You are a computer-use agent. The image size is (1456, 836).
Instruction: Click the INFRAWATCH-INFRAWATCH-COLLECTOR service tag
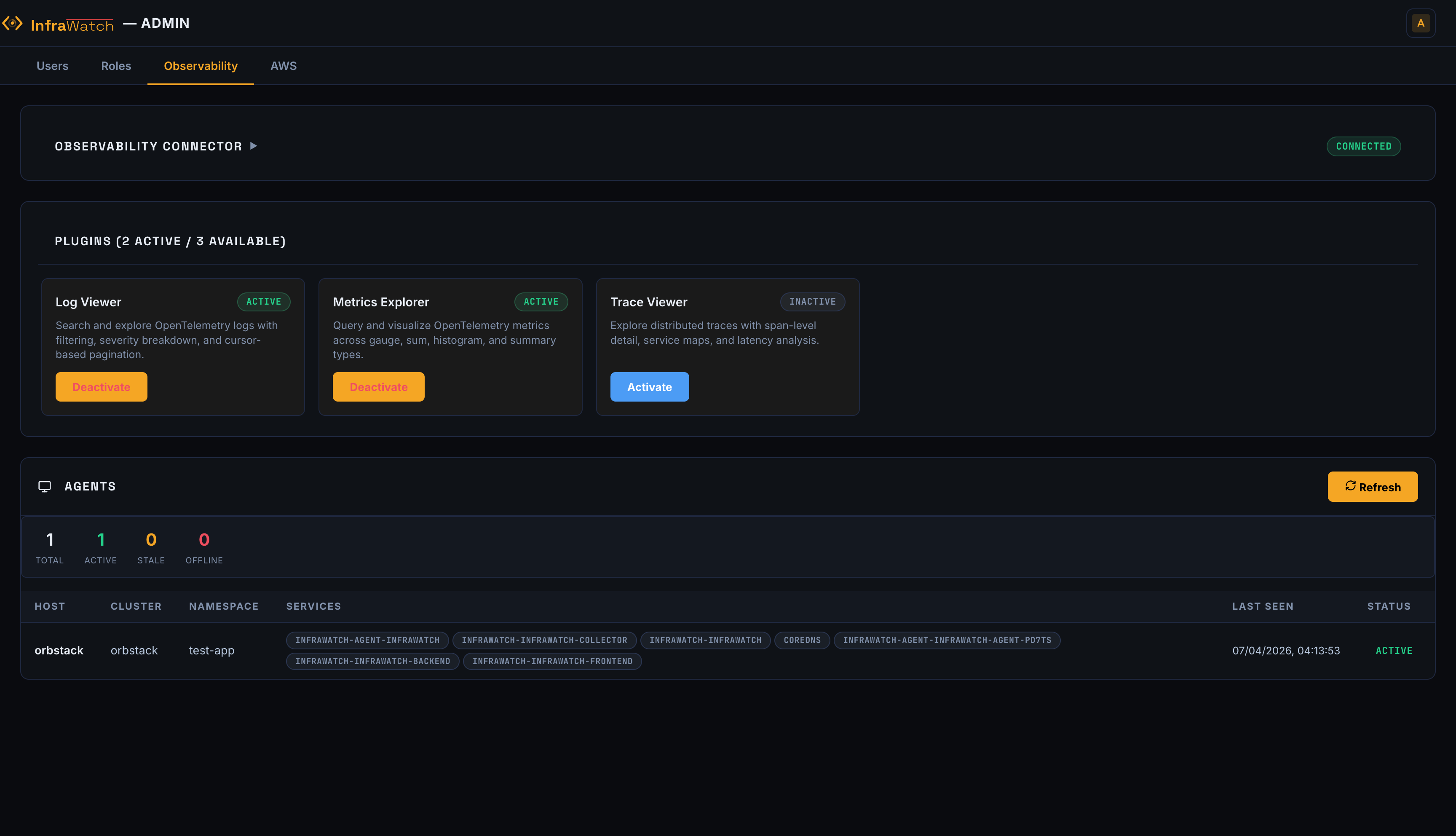[544, 640]
